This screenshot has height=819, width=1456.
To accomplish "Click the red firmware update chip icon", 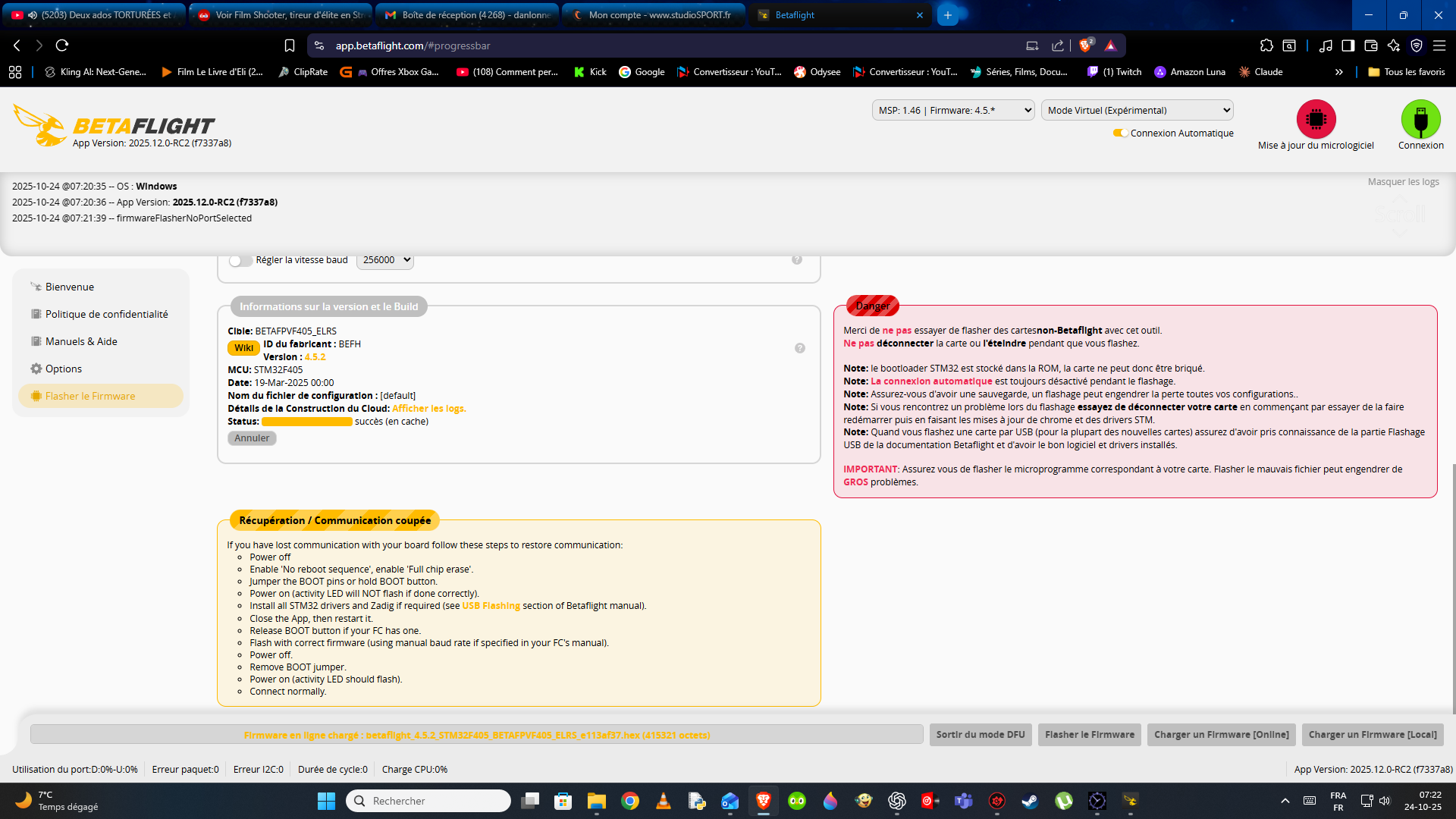I will 1316,119.
